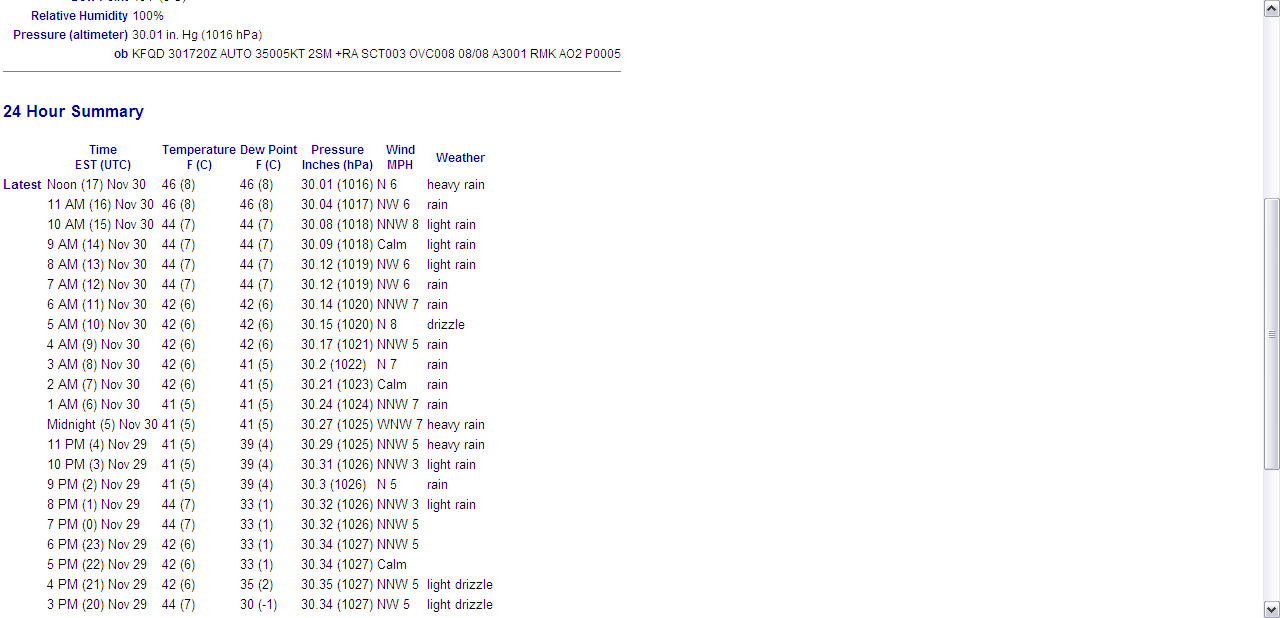Click the Dew Point column header
The image size is (1280, 618).
(268, 157)
